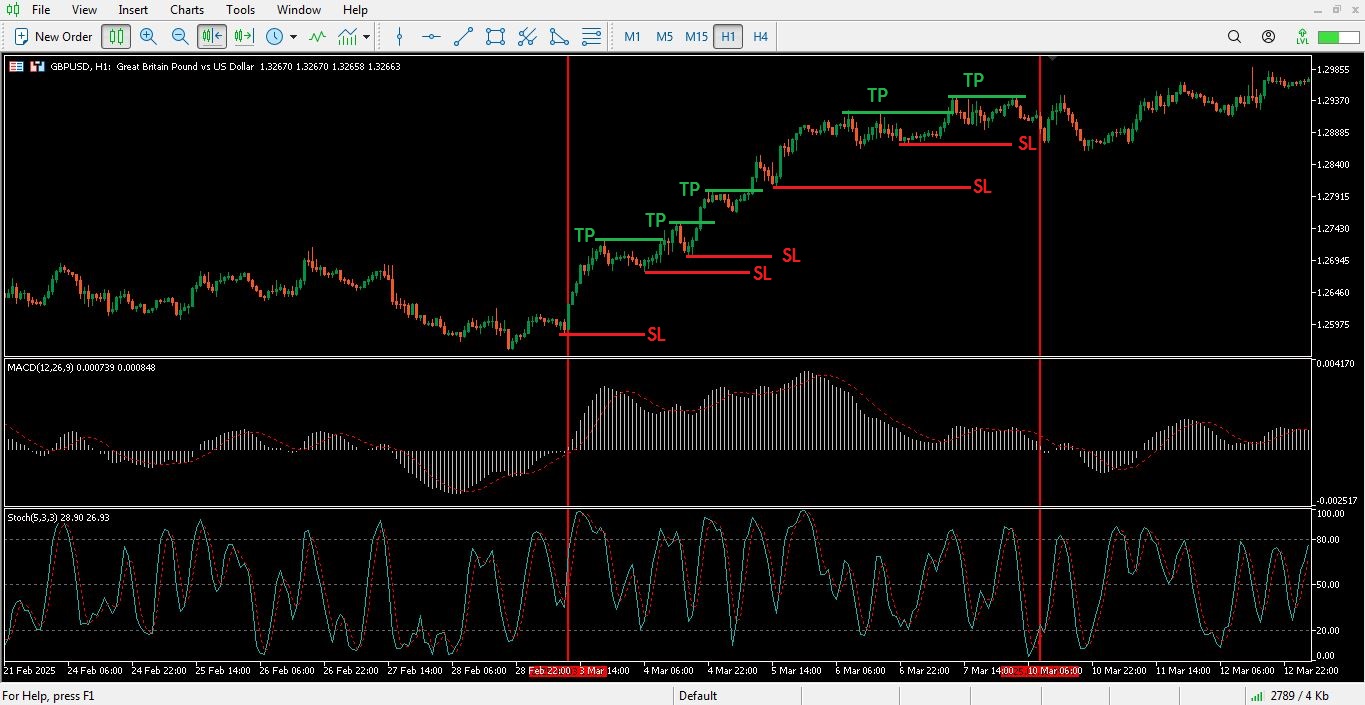Select the rectangle shapes drawing tool

point(495,37)
